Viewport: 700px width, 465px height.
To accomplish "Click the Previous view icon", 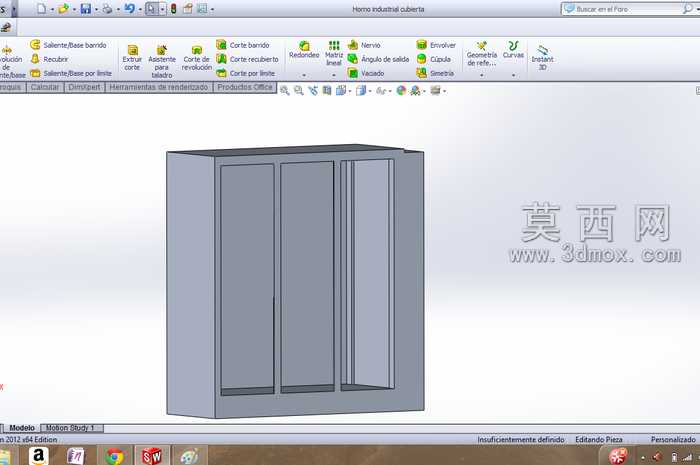I will (x=313, y=91).
